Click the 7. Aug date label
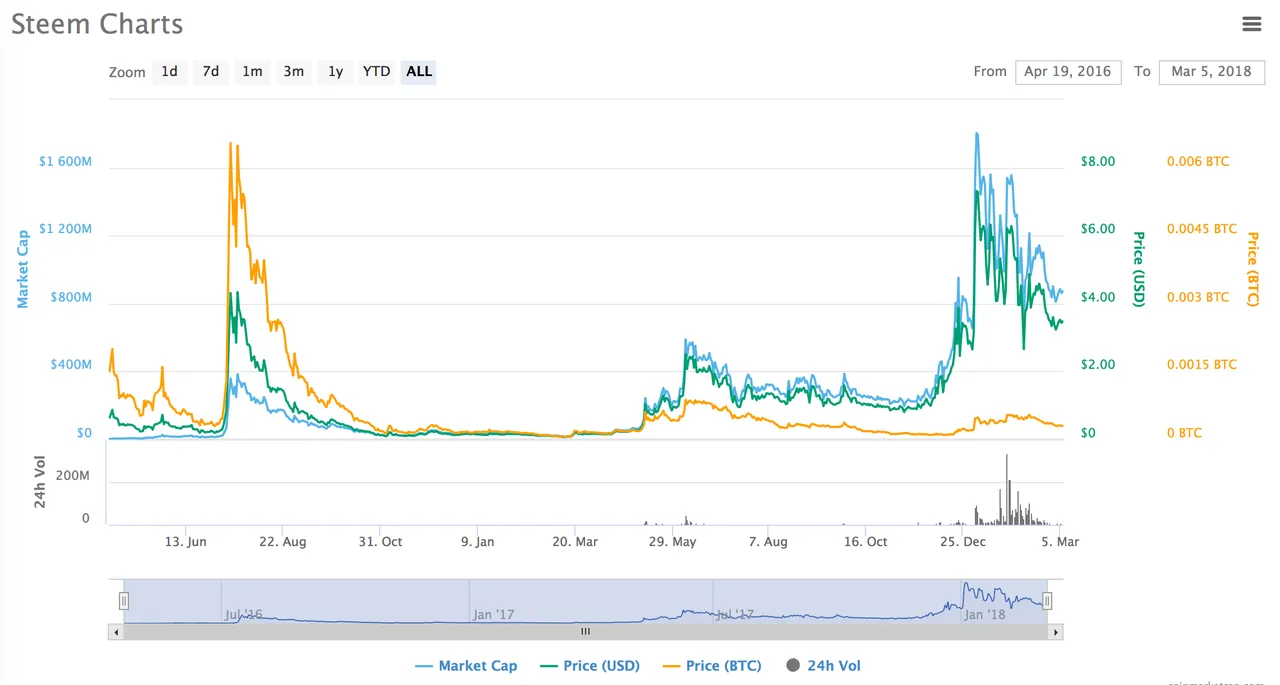The height and width of the screenshot is (685, 1280). click(x=768, y=542)
